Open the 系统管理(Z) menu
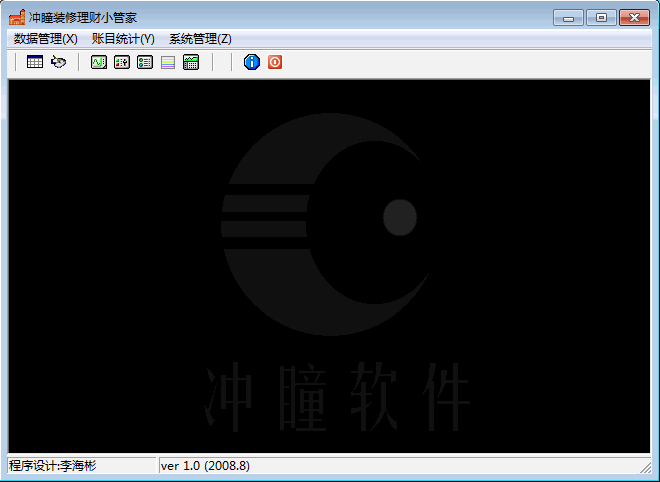This screenshot has height=482, width=660. coord(200,39)
